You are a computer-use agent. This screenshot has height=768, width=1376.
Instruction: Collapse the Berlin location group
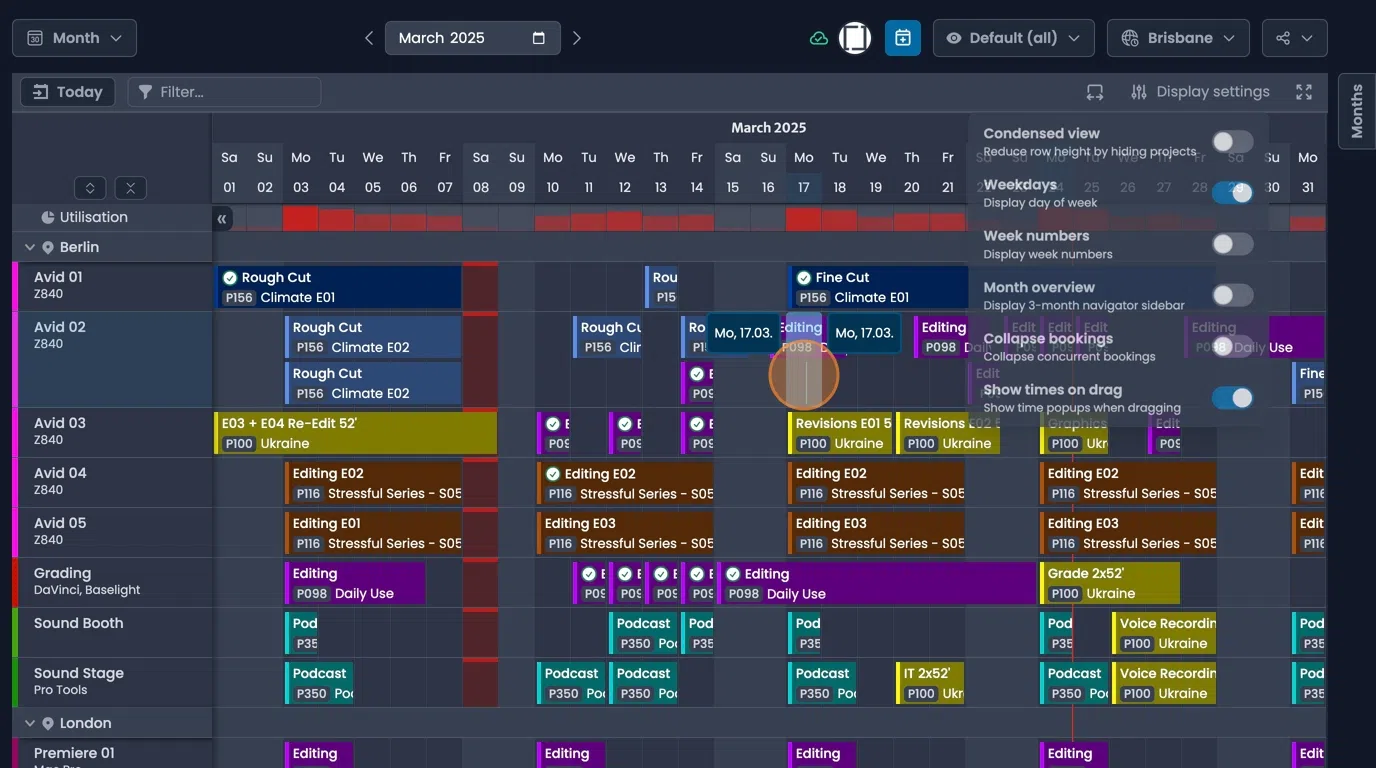(x=28, y=247)
